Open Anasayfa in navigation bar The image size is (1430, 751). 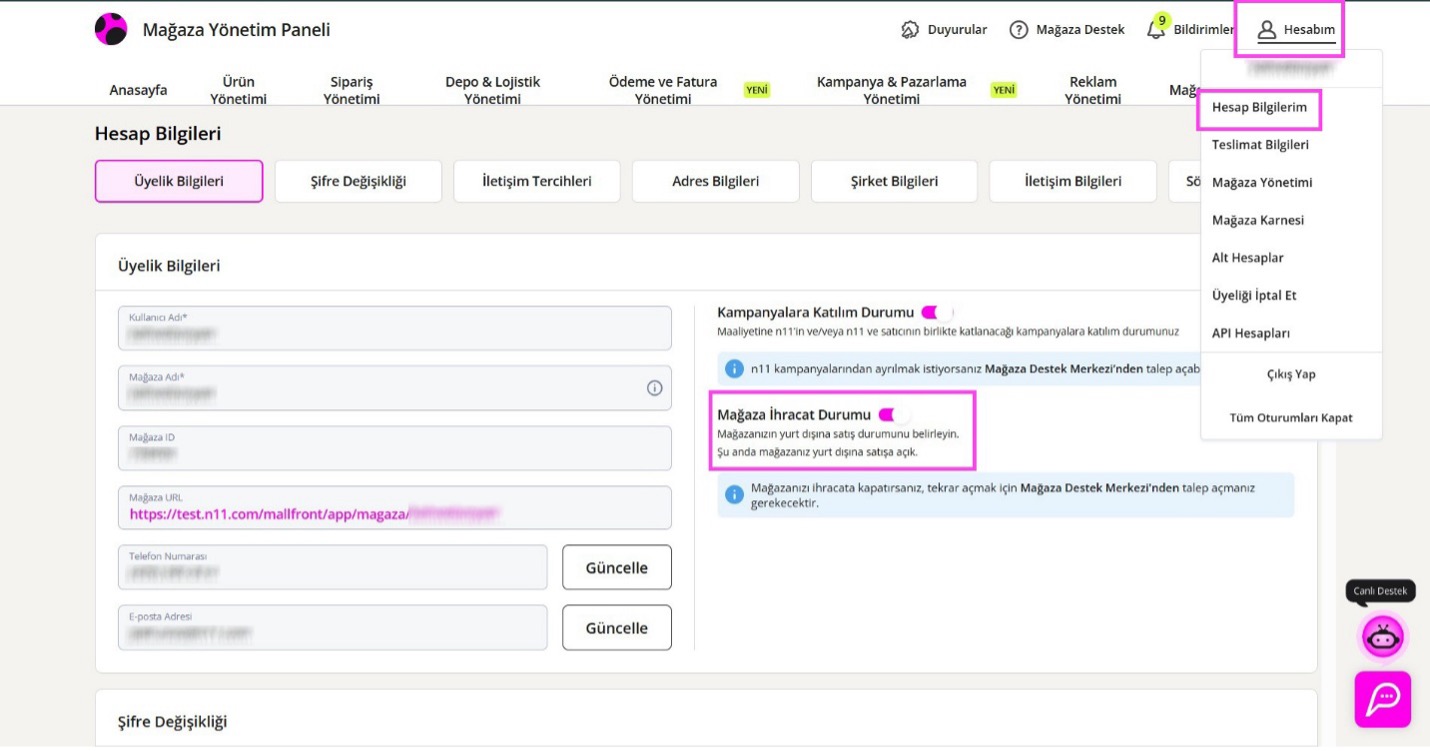138,90
